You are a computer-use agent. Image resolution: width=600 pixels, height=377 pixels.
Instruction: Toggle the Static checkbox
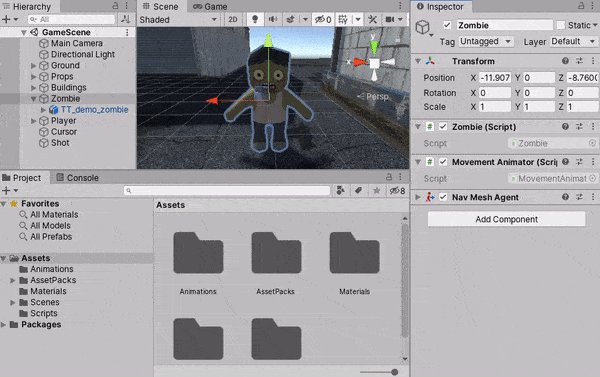coord(561,25)
